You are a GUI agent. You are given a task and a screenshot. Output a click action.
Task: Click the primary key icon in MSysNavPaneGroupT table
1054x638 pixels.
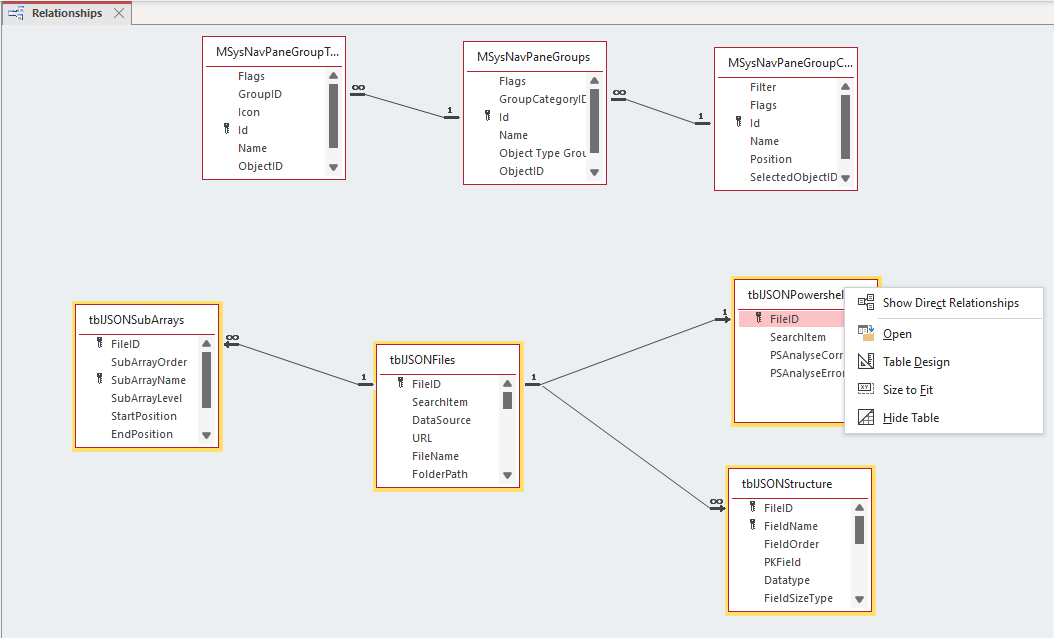pos(227,129)
